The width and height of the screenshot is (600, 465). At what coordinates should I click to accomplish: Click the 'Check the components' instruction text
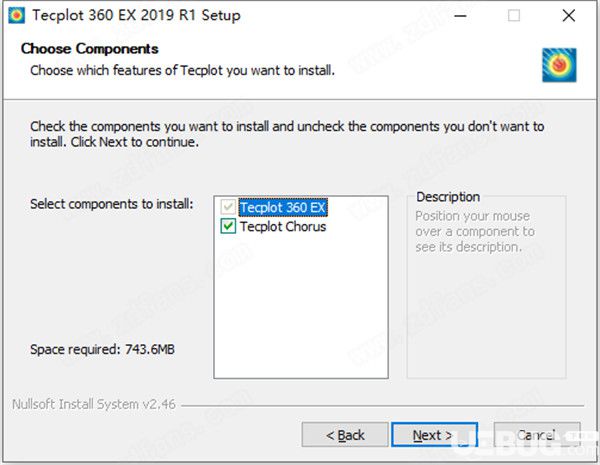click(x=287, y=134)
